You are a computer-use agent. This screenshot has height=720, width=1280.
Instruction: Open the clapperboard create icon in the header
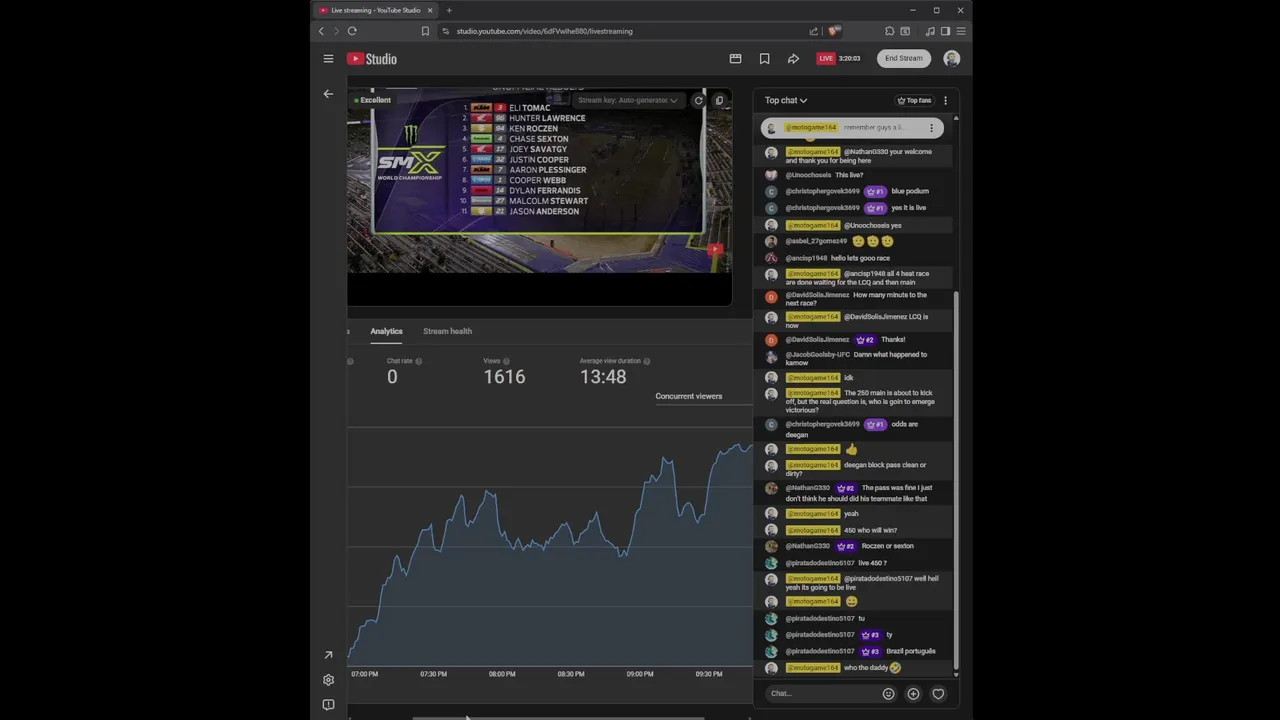(735, 59)
